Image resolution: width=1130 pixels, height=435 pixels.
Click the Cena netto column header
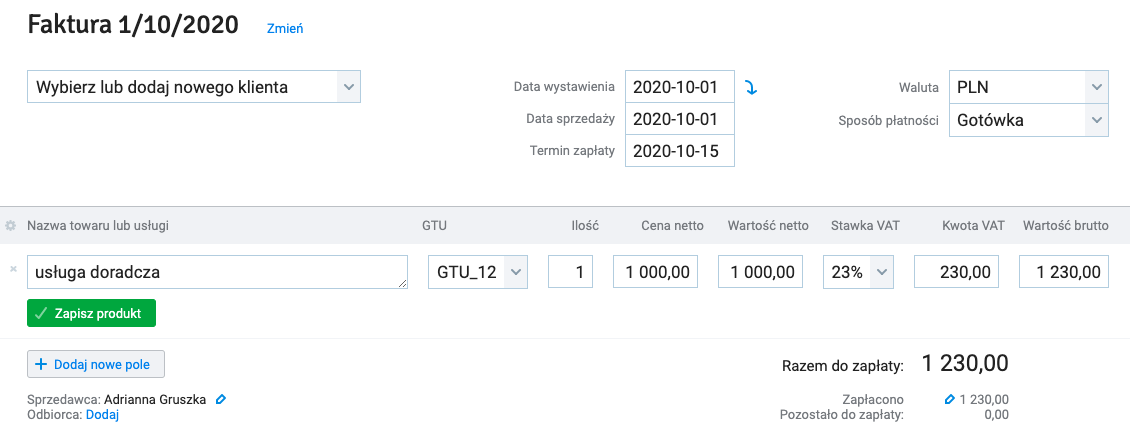[x=672, y=225]
